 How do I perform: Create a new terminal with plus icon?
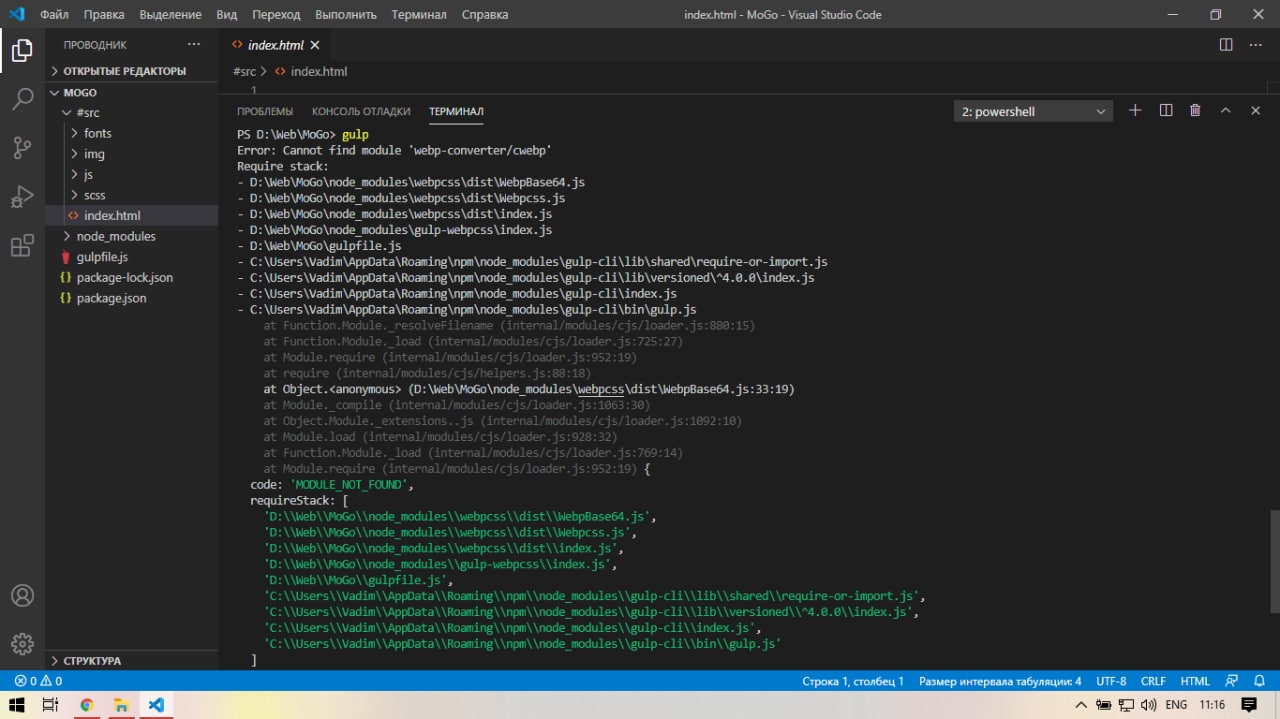tap(1135, 111)
